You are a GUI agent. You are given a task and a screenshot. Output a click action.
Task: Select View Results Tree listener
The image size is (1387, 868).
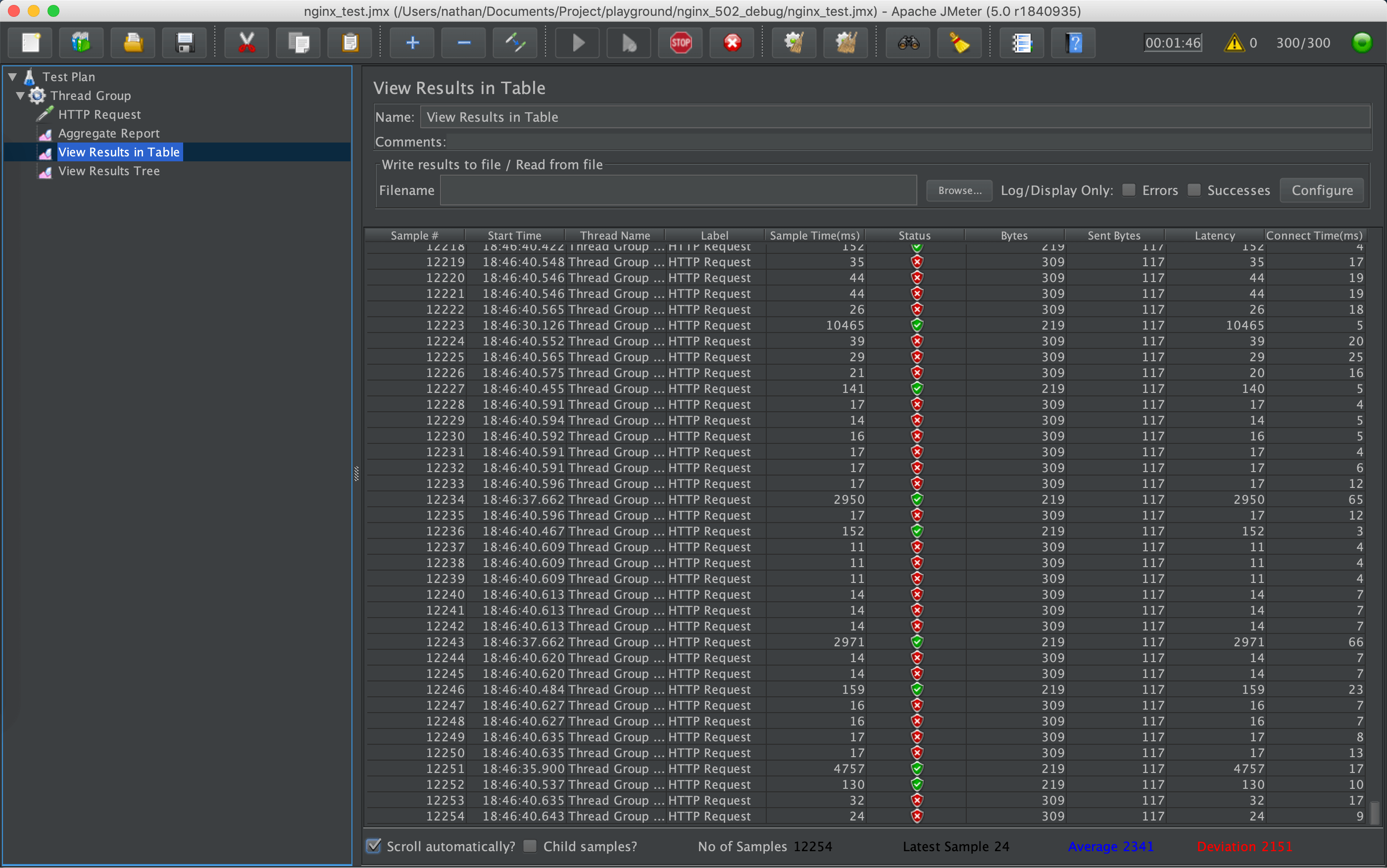click(x=108, y=171)
